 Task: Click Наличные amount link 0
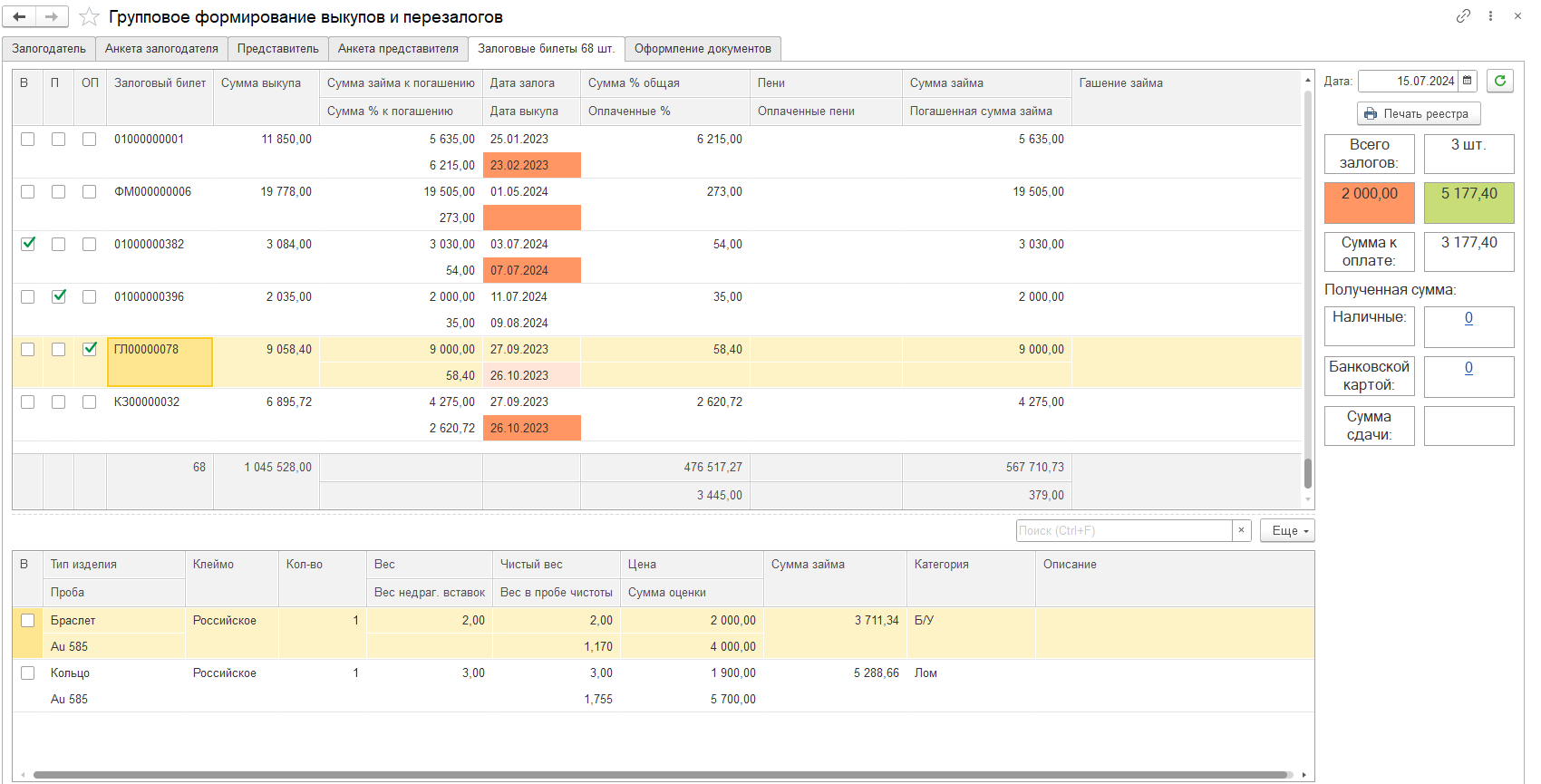pos(1468,318)
